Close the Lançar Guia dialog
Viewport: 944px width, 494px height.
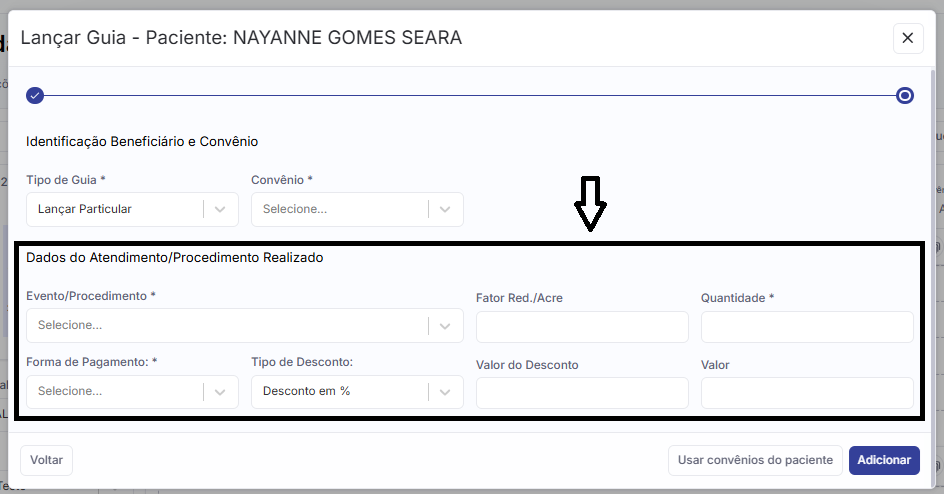click(x=907, y=38)
